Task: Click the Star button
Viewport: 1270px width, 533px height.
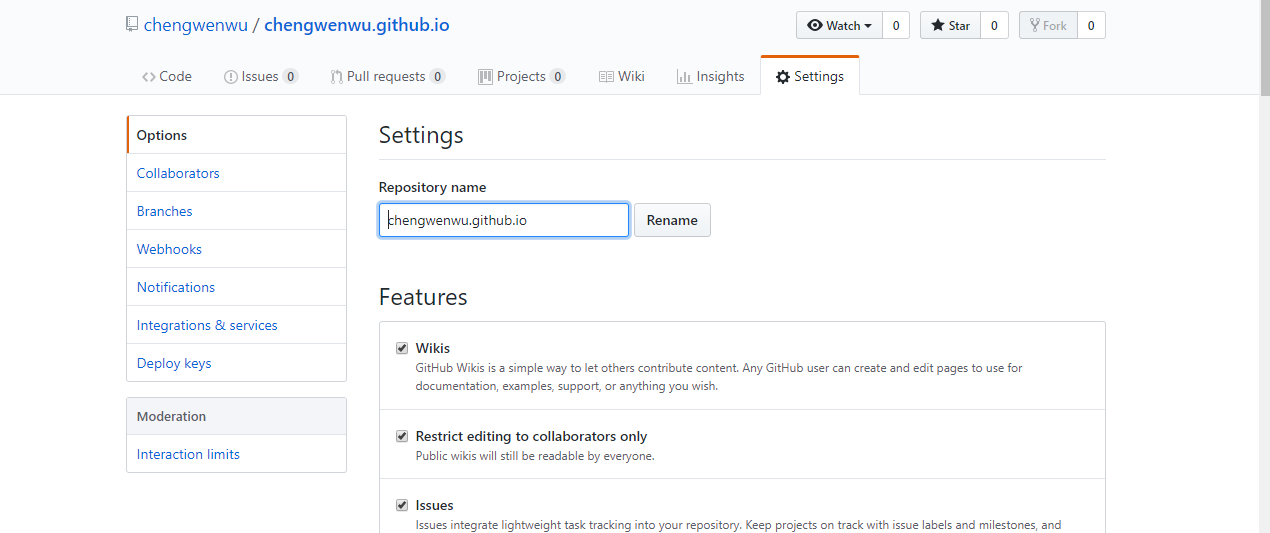Action: [x=950, y=26]
